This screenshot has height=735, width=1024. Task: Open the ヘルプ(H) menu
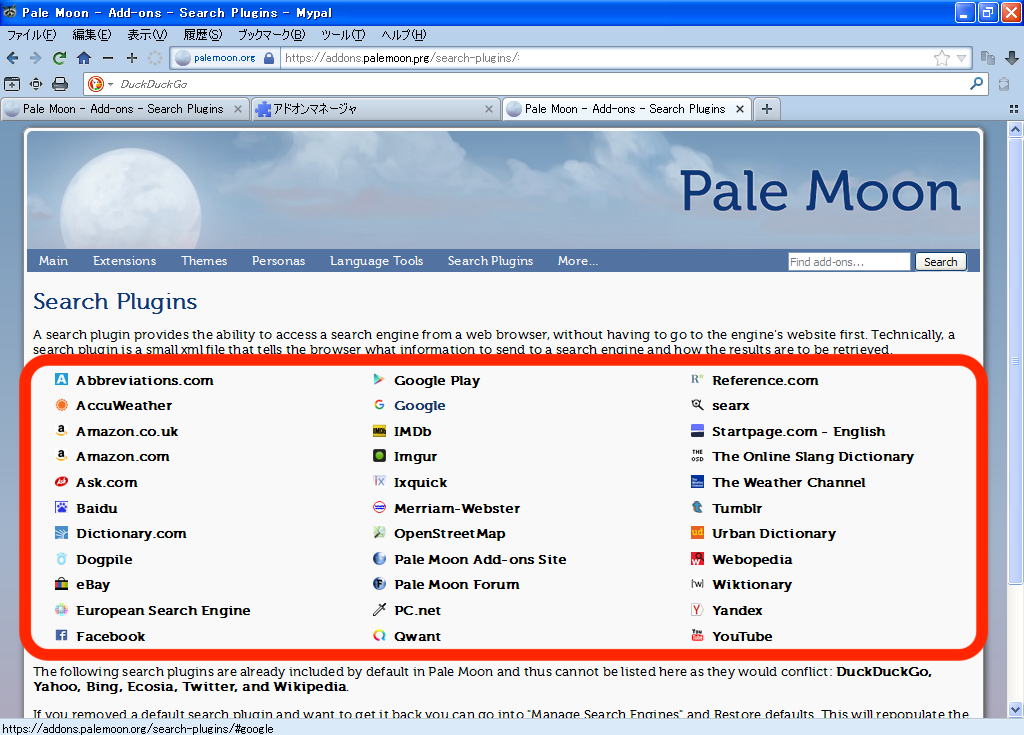tap(404, 35)
